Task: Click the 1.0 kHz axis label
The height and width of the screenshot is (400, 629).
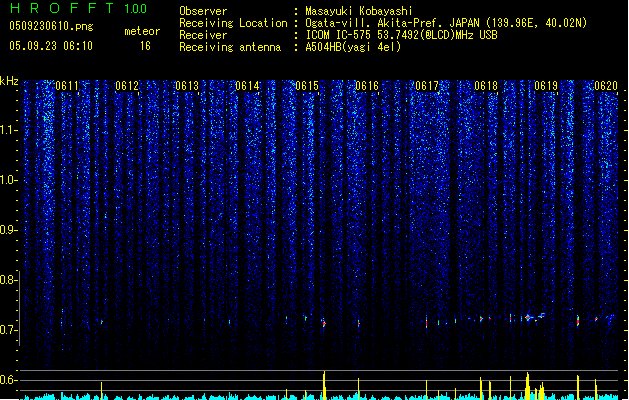Action: [8, 180]
